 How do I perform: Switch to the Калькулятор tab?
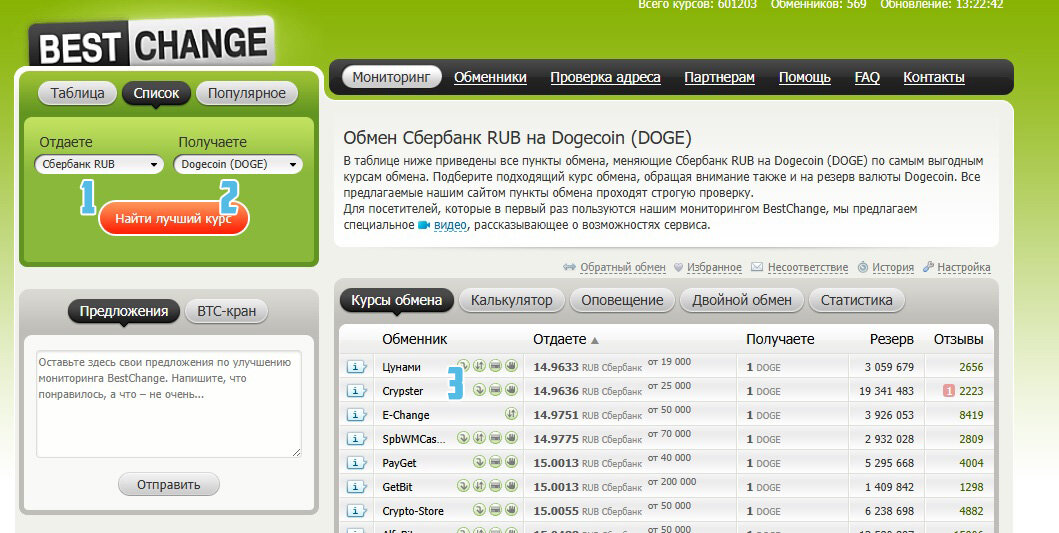click(511, 300)
